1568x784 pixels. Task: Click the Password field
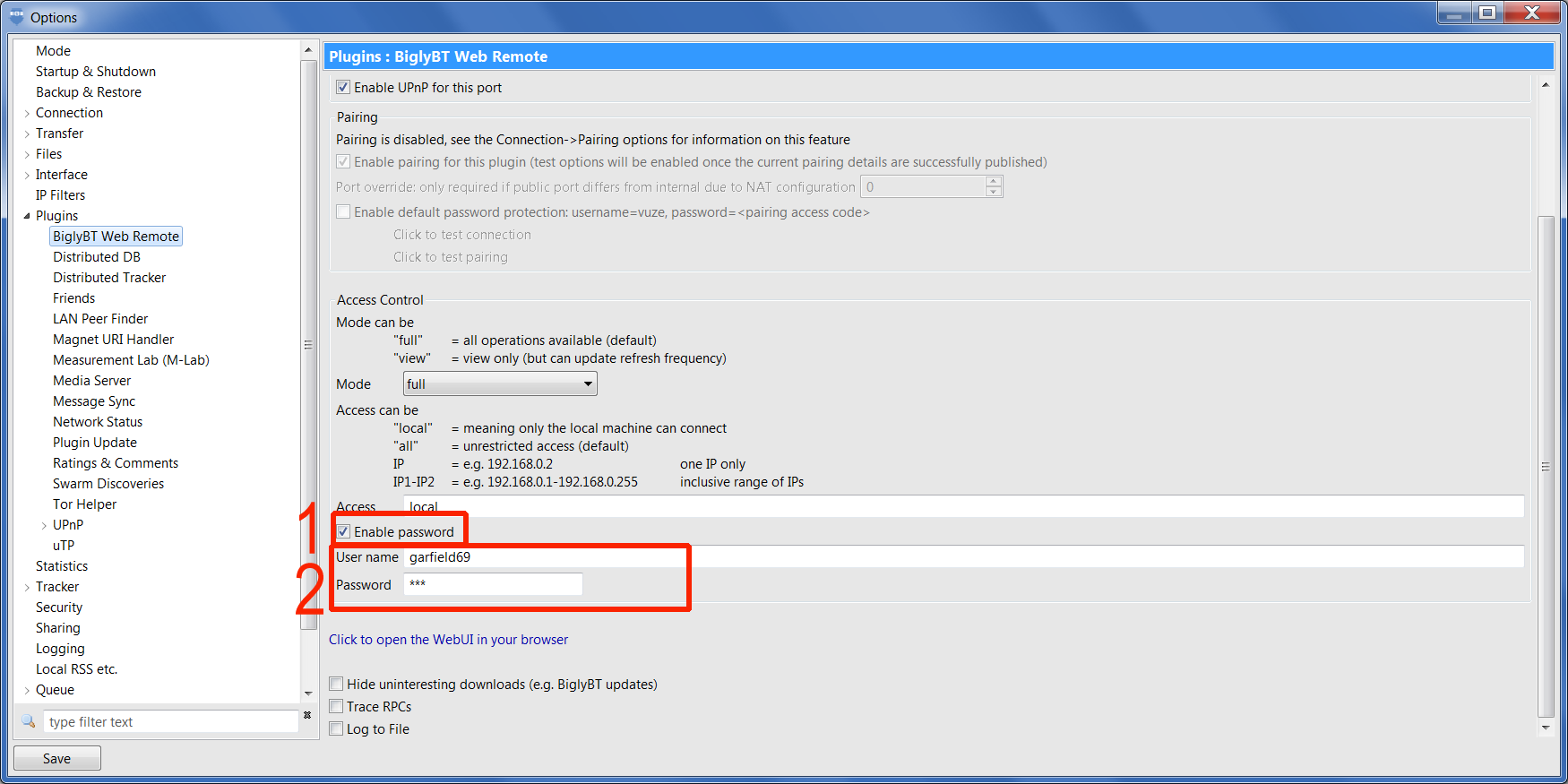[493, 584]
